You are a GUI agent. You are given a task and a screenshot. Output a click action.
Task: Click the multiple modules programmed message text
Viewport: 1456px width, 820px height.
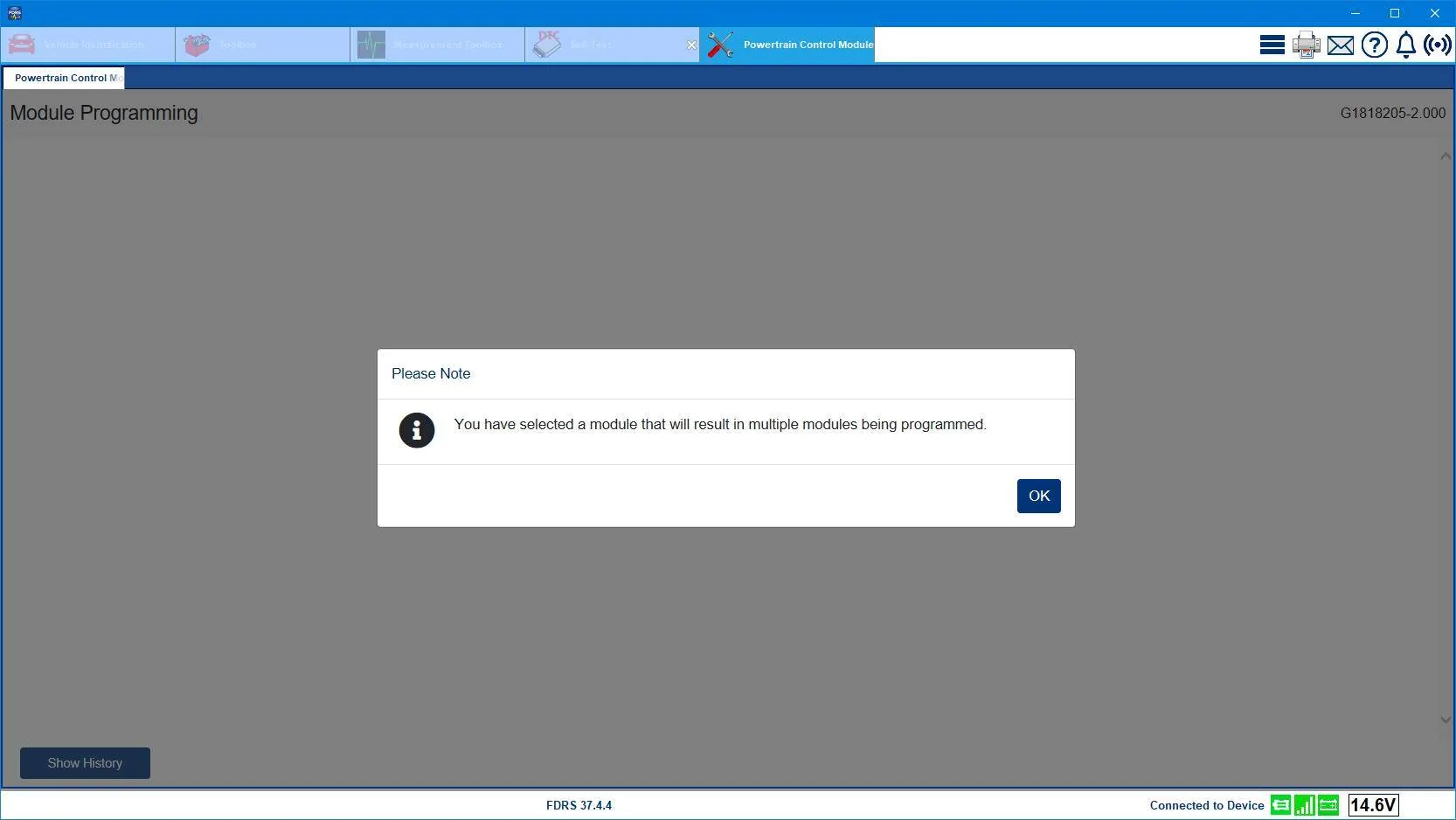pyautogui.click(x=720, y=424)
